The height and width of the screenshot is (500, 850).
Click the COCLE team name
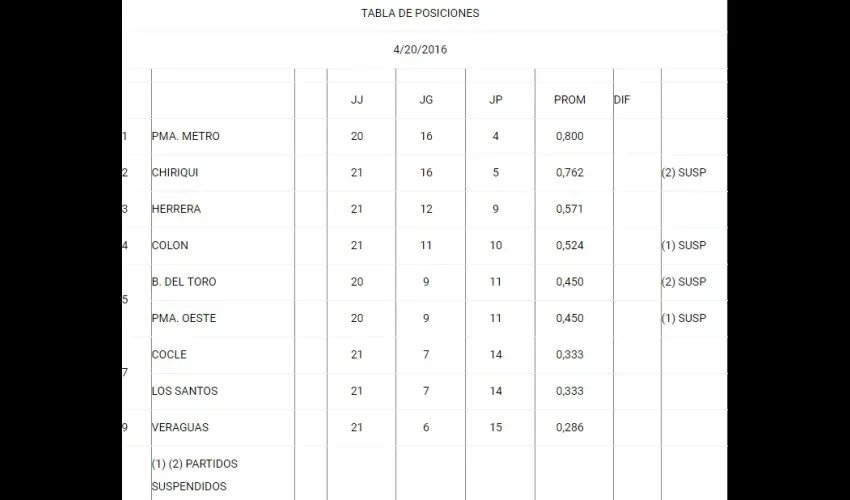tap(169, 354)
